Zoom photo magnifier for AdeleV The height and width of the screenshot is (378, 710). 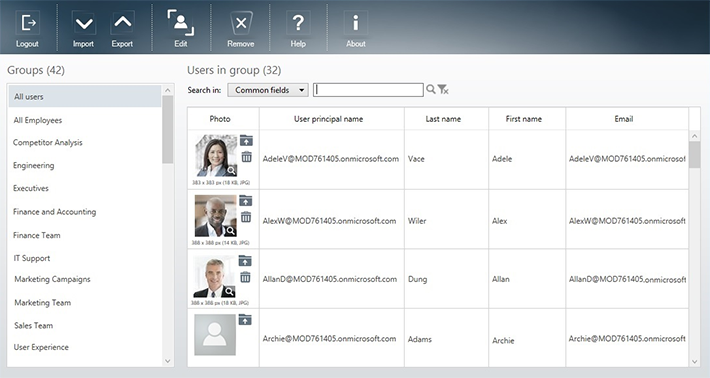click(x=231, y=170)
